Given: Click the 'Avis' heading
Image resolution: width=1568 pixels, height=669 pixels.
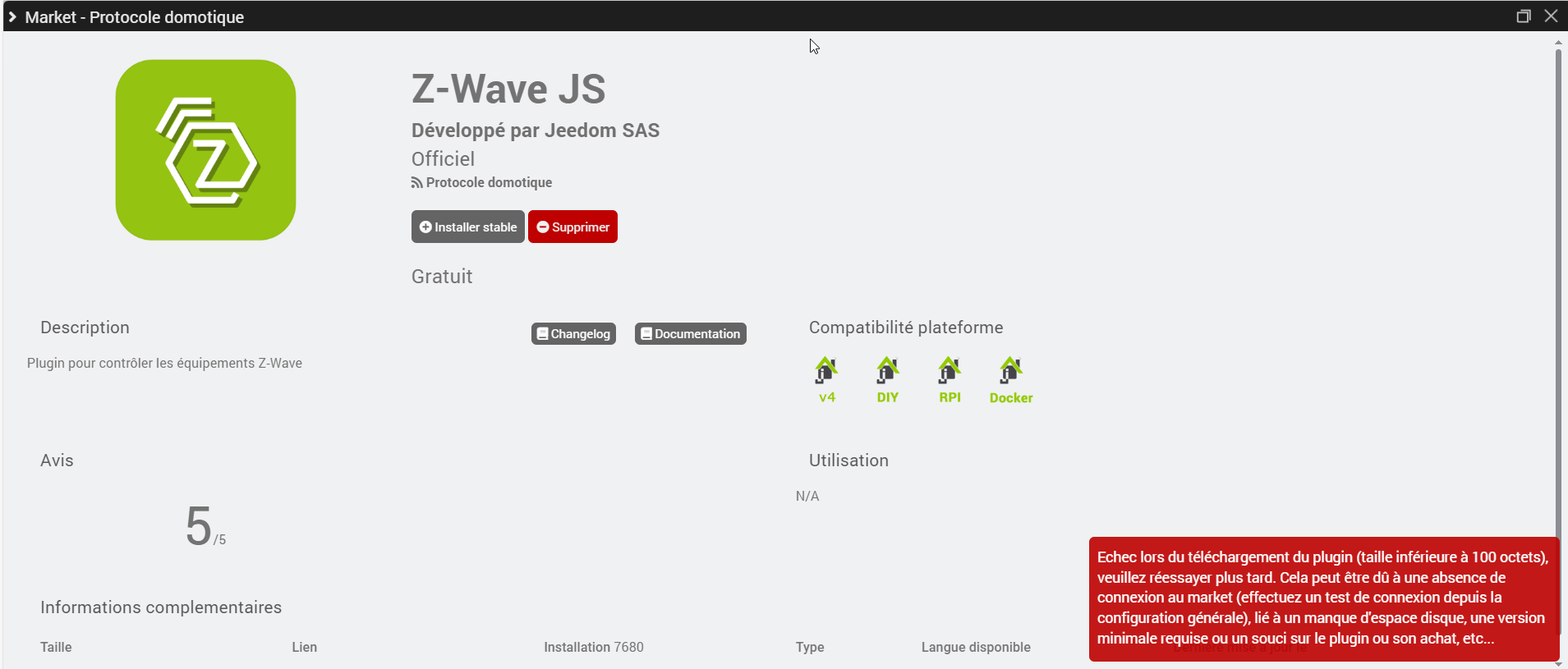Looking at the screenshot, I should [x=57, y=461].
